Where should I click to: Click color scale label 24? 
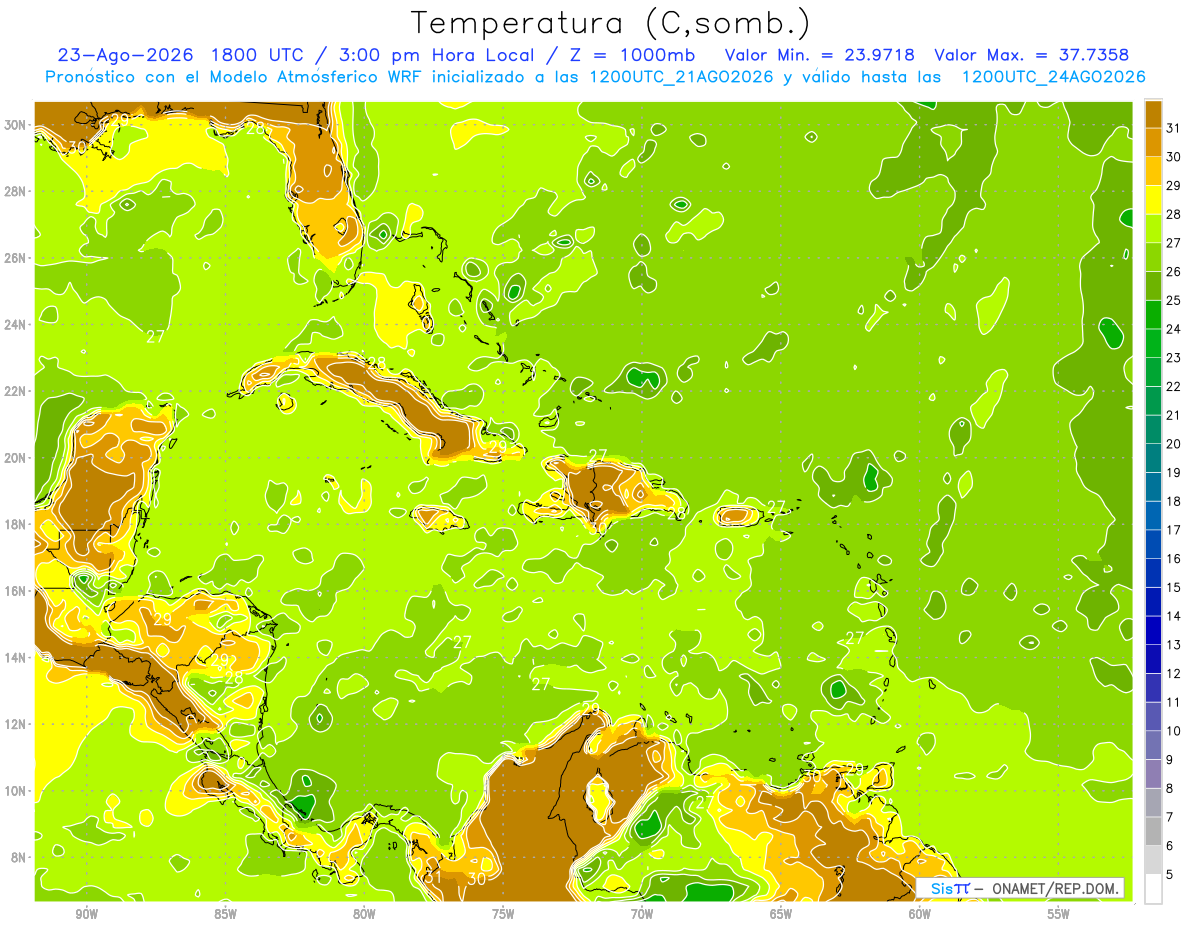tap(1174, 330)
